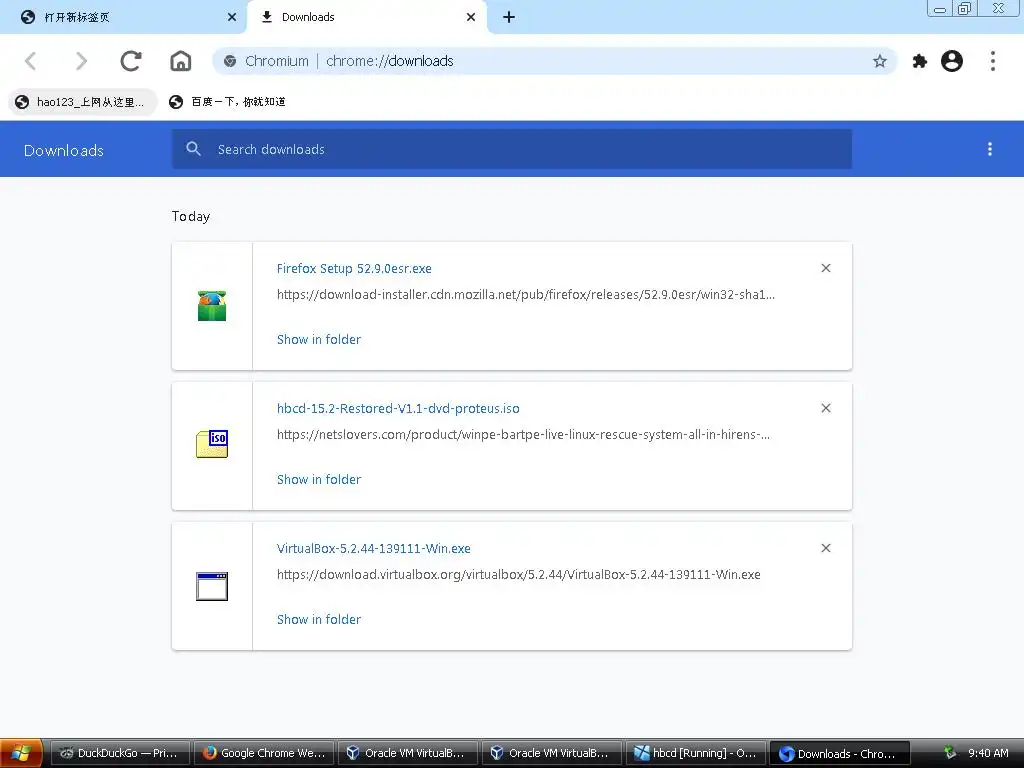
Task: Minimize the Chromium browser window
Action: (x=940, y=8)
